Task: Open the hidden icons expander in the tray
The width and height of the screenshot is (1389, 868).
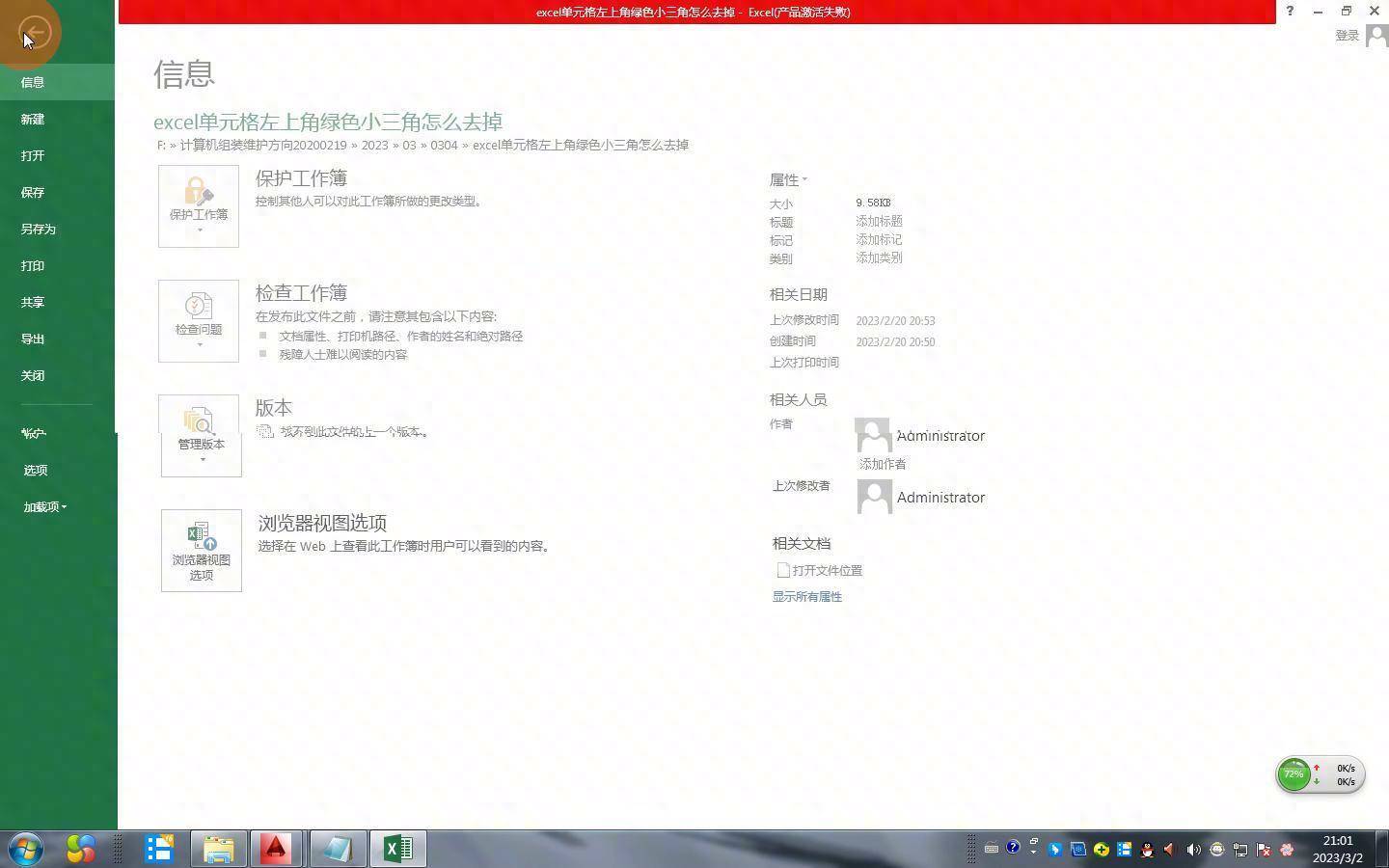Action: coord(1034,850)
